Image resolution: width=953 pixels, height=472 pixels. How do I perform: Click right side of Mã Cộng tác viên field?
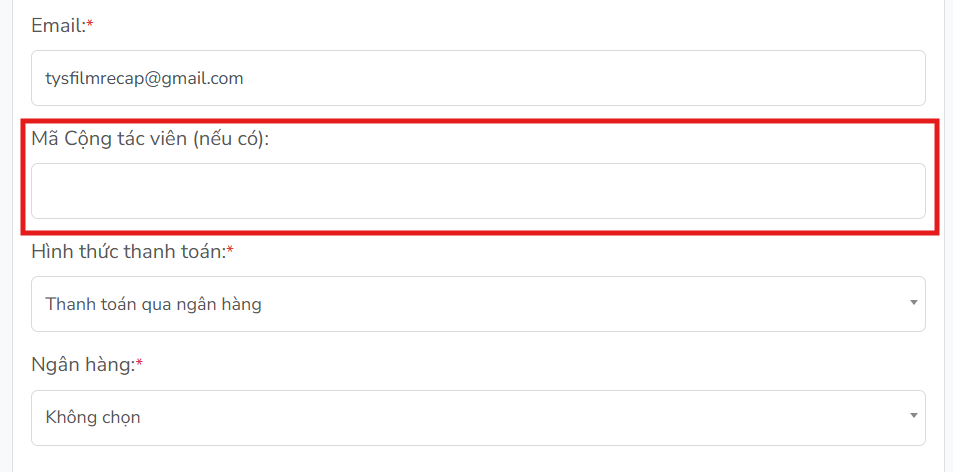tap(851, 191)
